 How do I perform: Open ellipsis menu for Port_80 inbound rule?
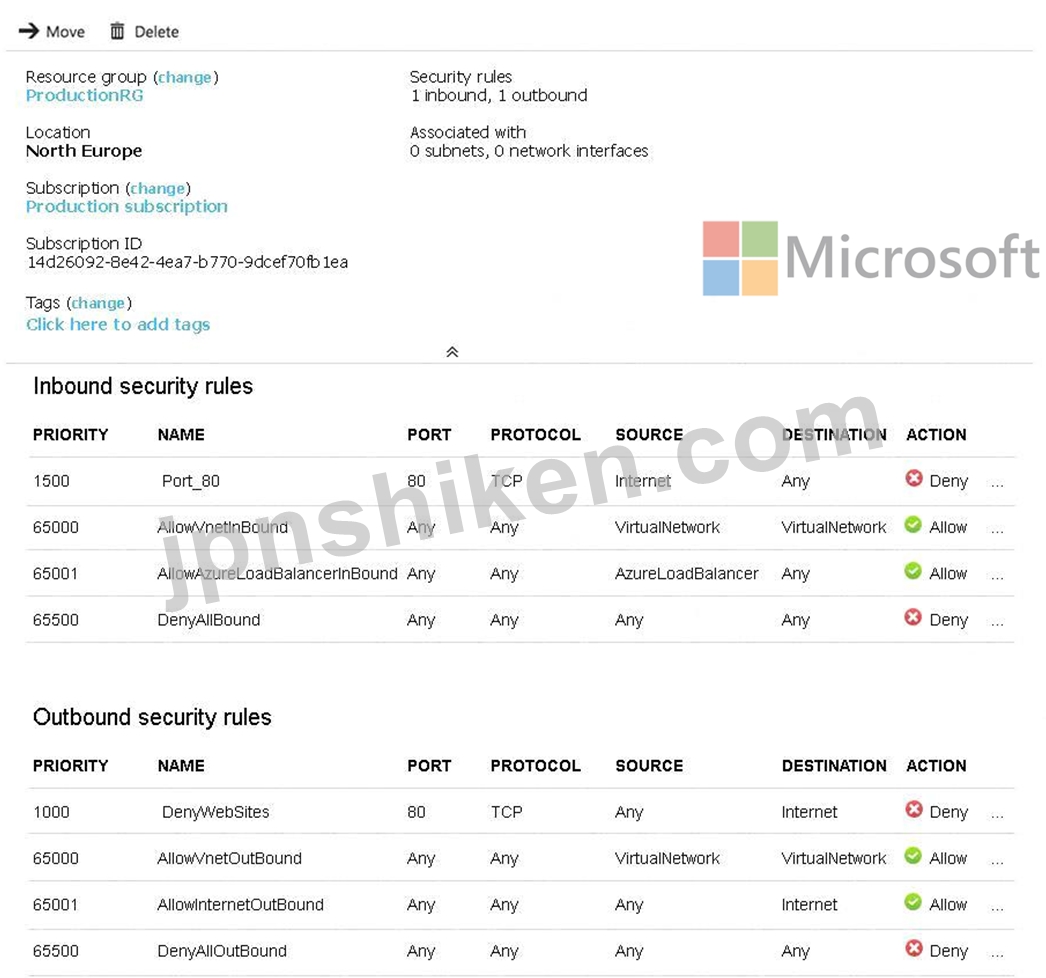(x=996, y=483)
